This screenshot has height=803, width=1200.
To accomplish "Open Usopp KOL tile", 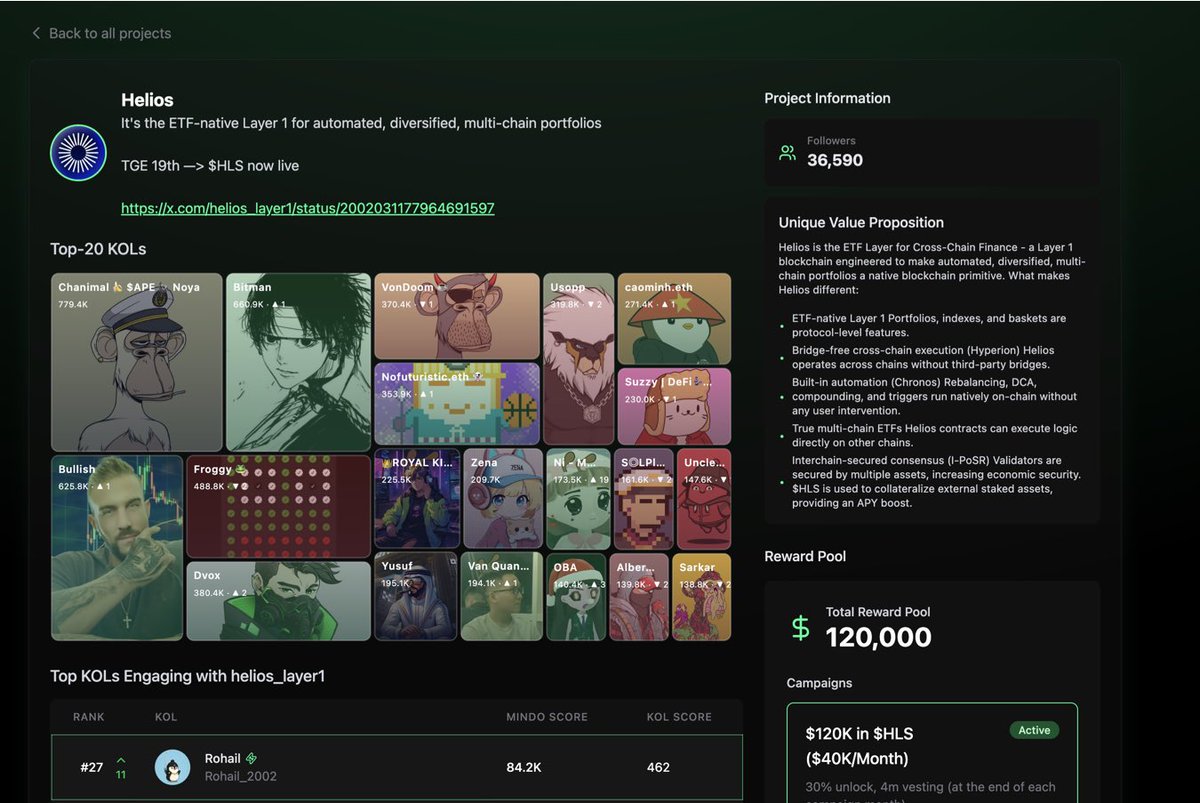I will (578, 359).
